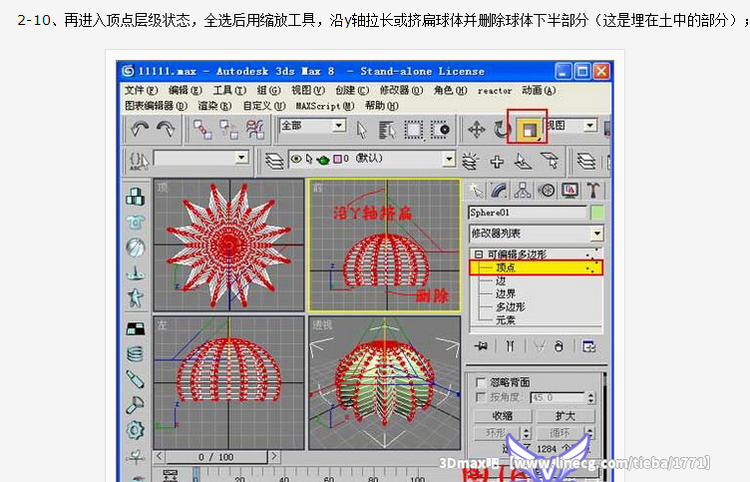The height and width of the screenshot is (482, 750).
Task: Activate the Select and Link tool
Action: [202, 129]
